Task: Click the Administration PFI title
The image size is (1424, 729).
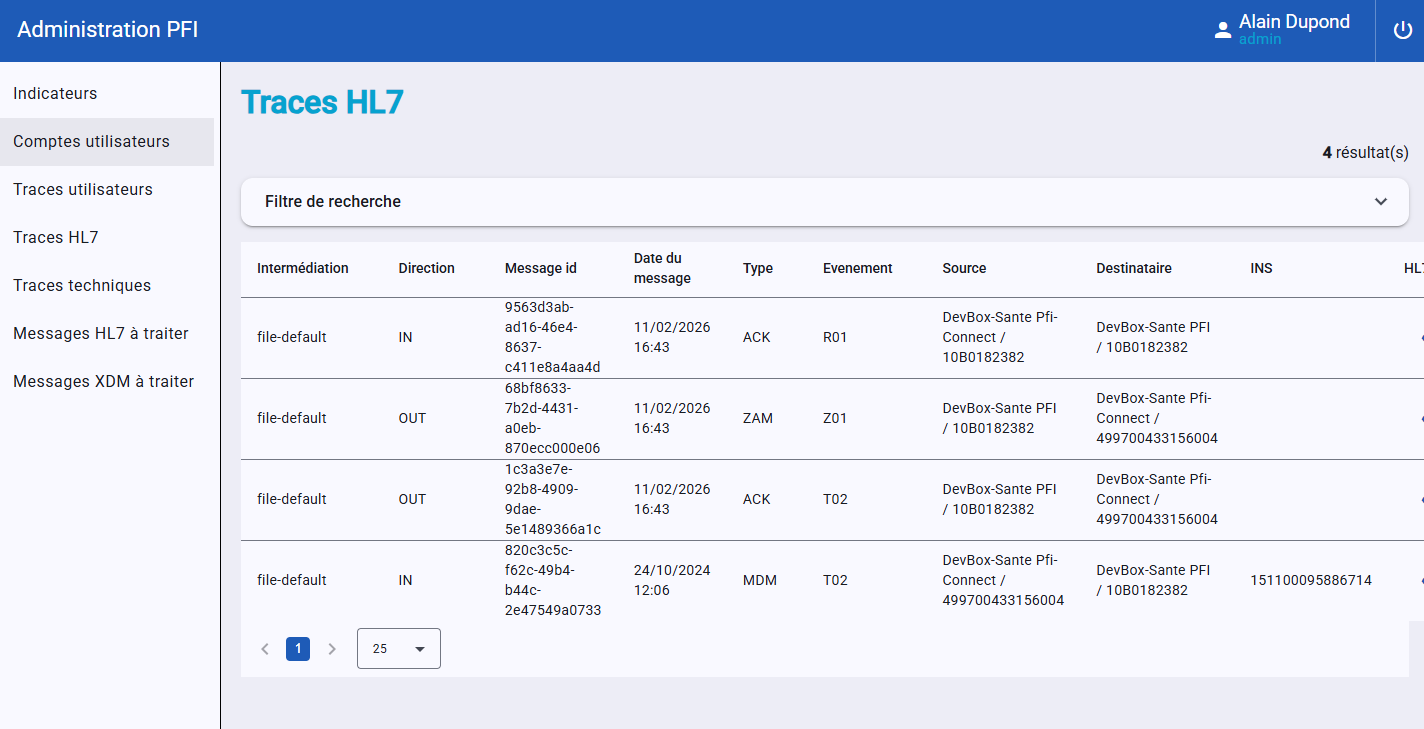Action: coord(108,30)
